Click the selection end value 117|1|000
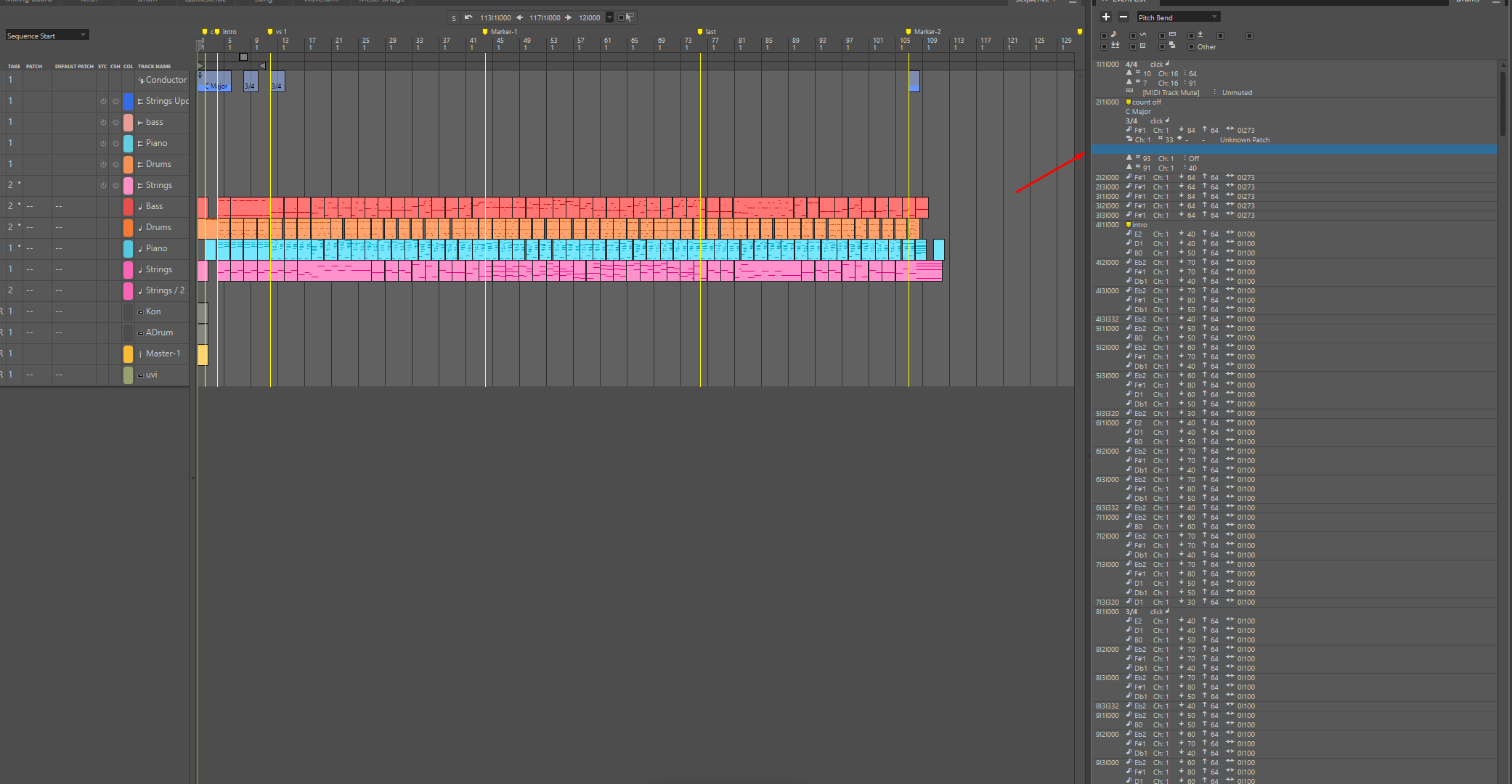The height and width of the screenshot is (784, 1512). [x=545, y=17]
